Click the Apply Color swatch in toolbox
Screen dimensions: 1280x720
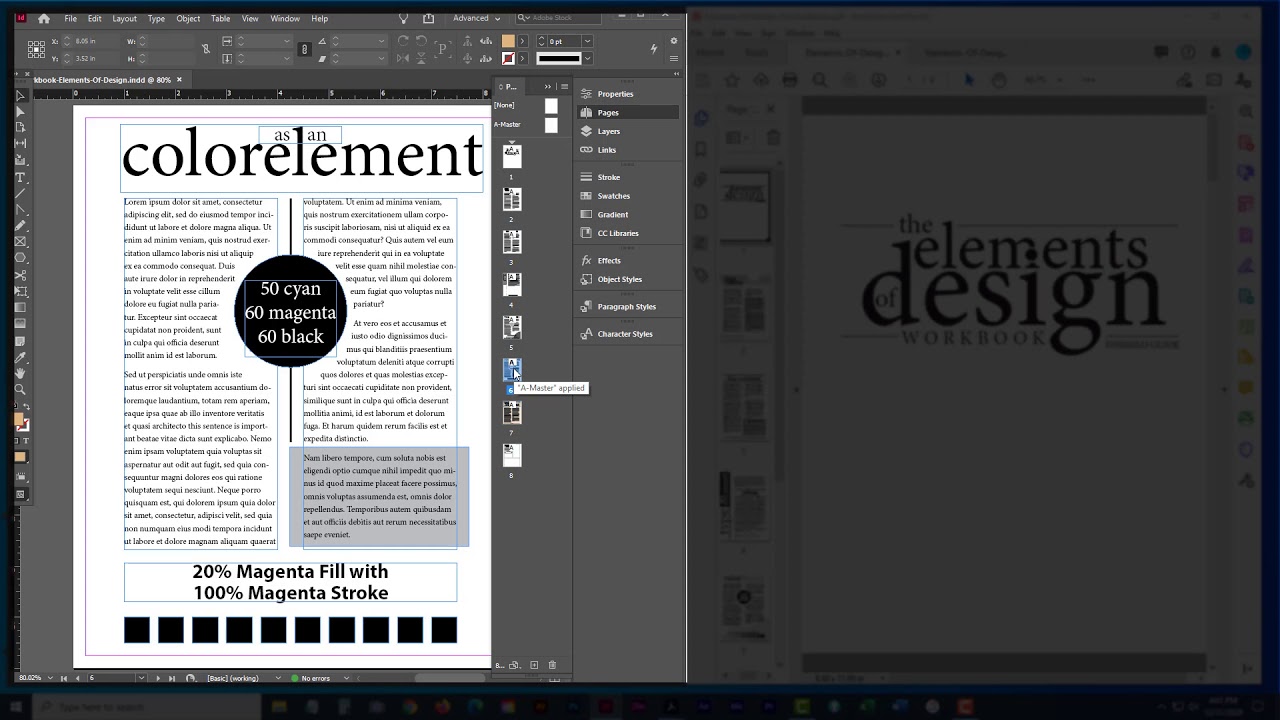pos(20,457)
